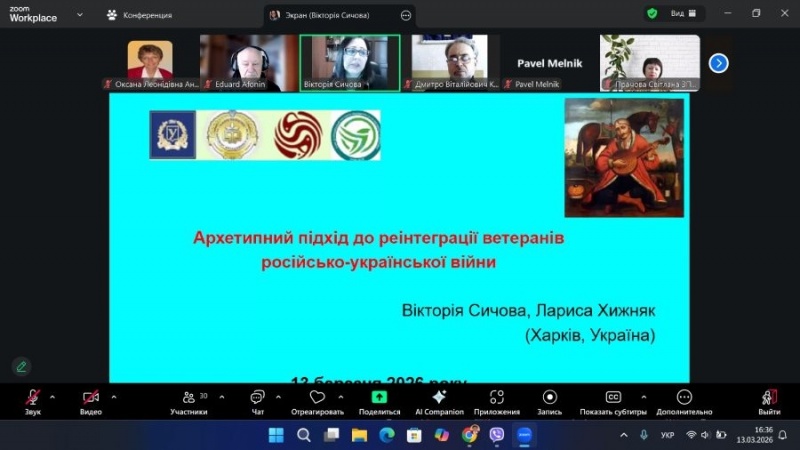The image size is (800, 450).
Task: Click the green Поделиться share screen button
Action: tap(379, 398)
